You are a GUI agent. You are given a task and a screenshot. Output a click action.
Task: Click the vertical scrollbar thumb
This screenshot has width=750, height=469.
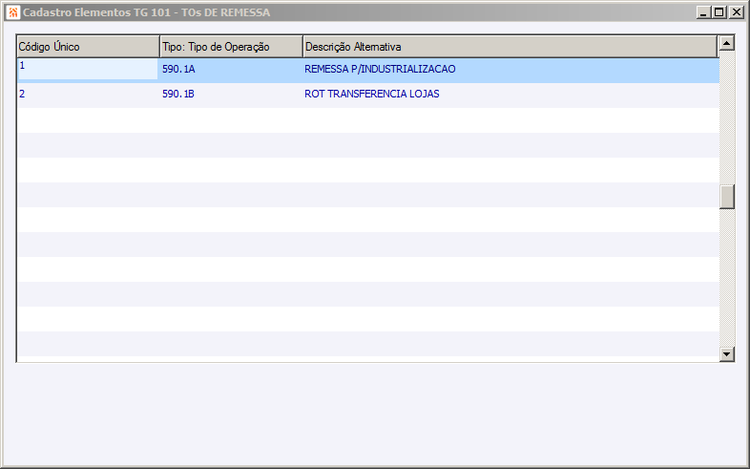point(727,196)
